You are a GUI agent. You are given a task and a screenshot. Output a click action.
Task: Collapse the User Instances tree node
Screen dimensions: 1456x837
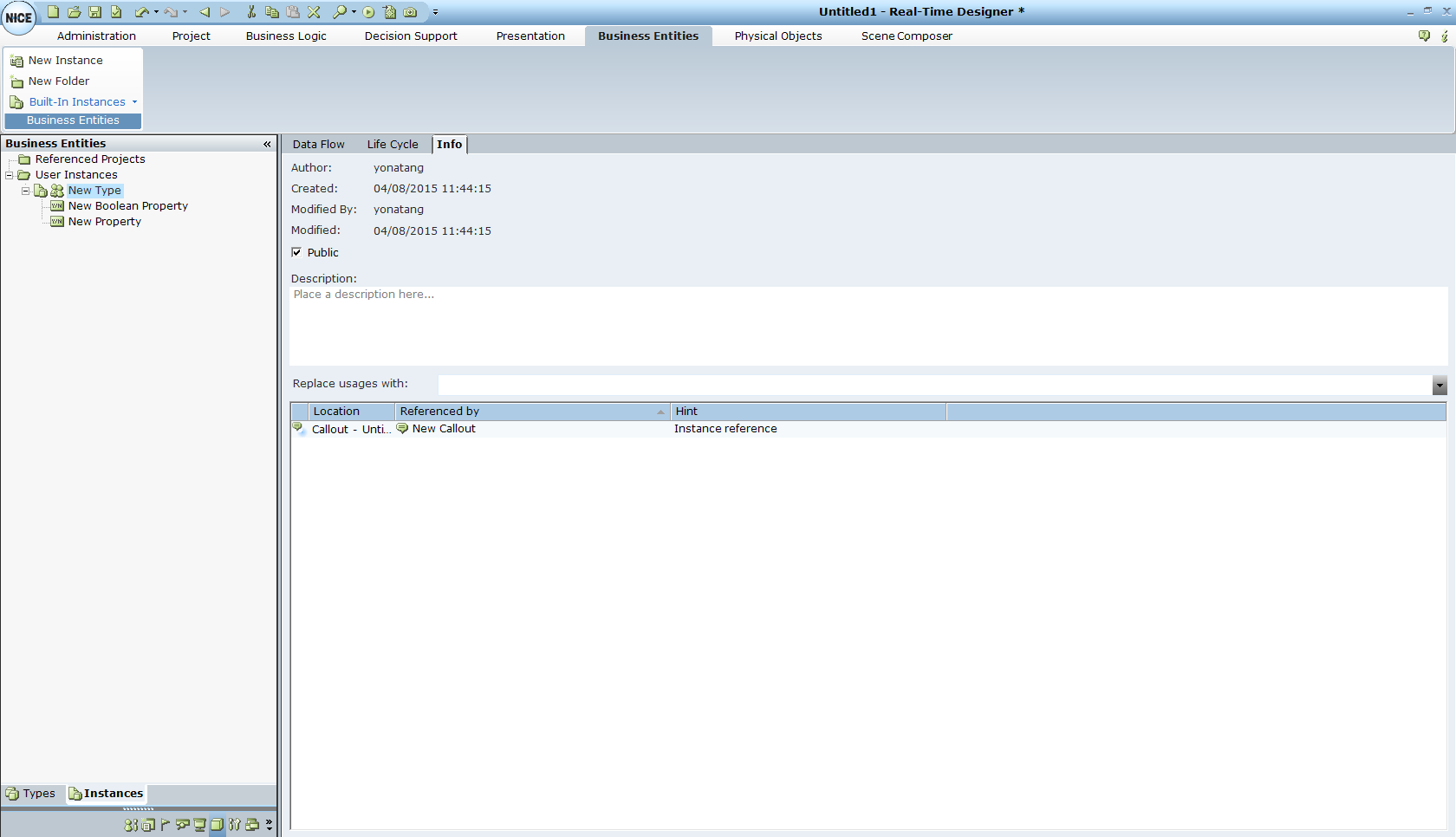tap(10, 175)
